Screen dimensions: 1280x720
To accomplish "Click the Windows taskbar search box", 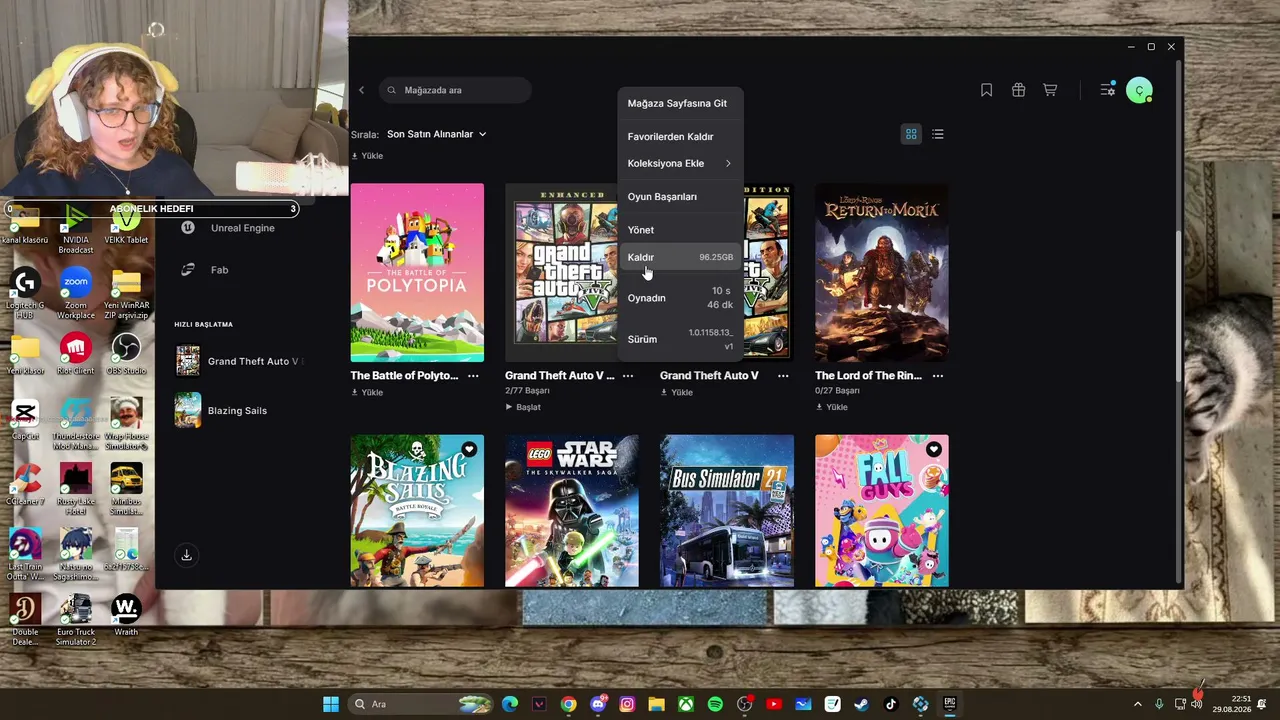I will pos(420,704).
